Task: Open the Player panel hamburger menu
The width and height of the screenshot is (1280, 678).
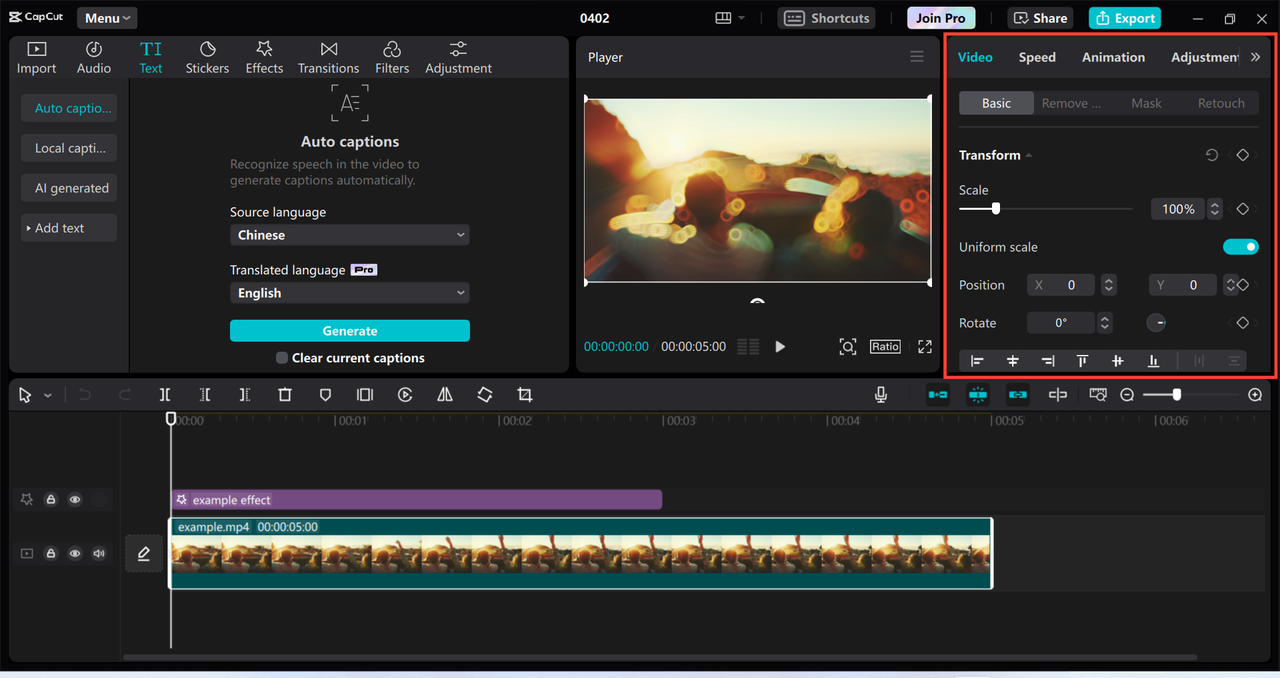Action: pyautogui.click(x=917, y=57)
